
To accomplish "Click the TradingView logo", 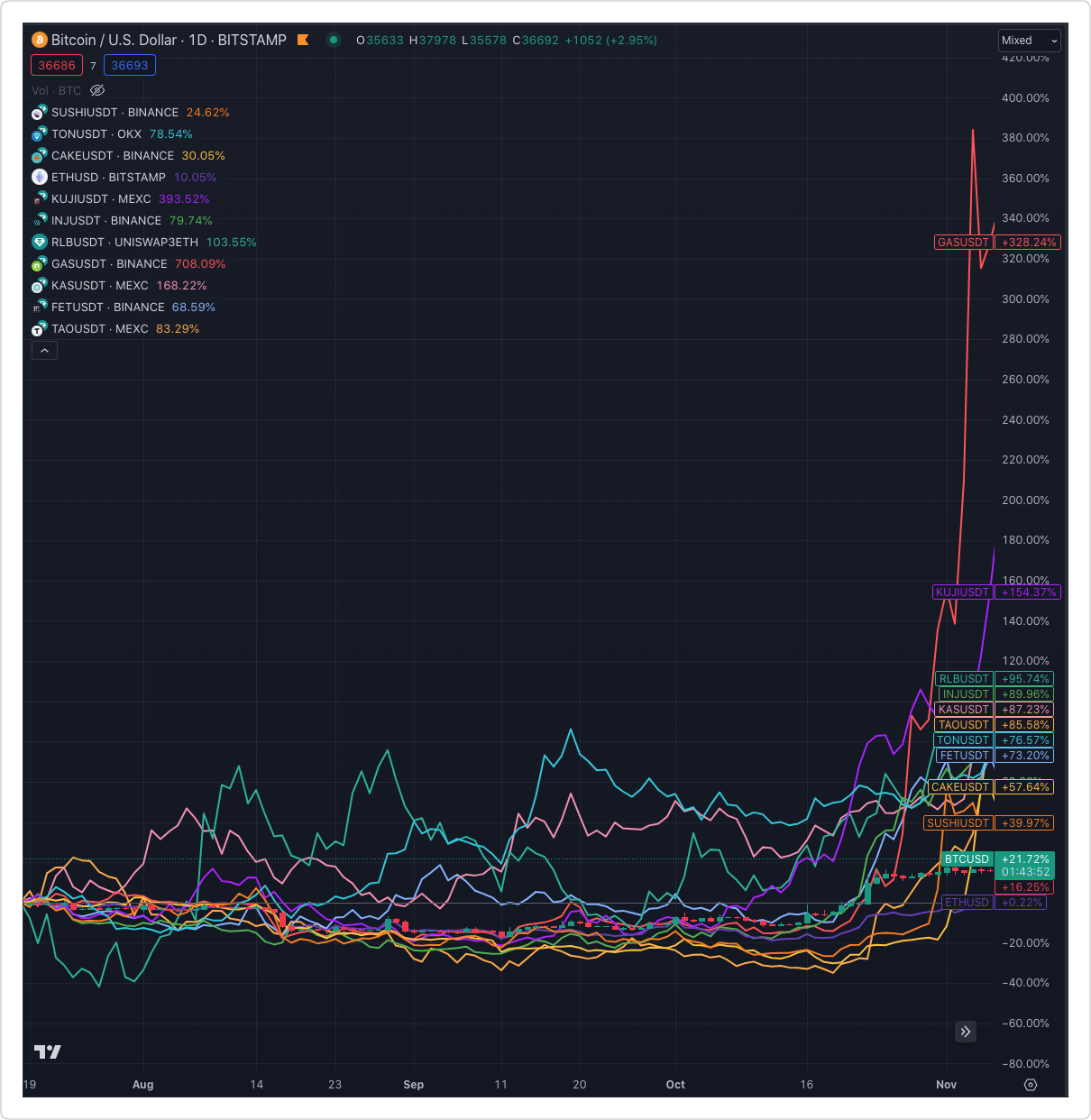I will pyautogui.click(x=48, y=1051).
